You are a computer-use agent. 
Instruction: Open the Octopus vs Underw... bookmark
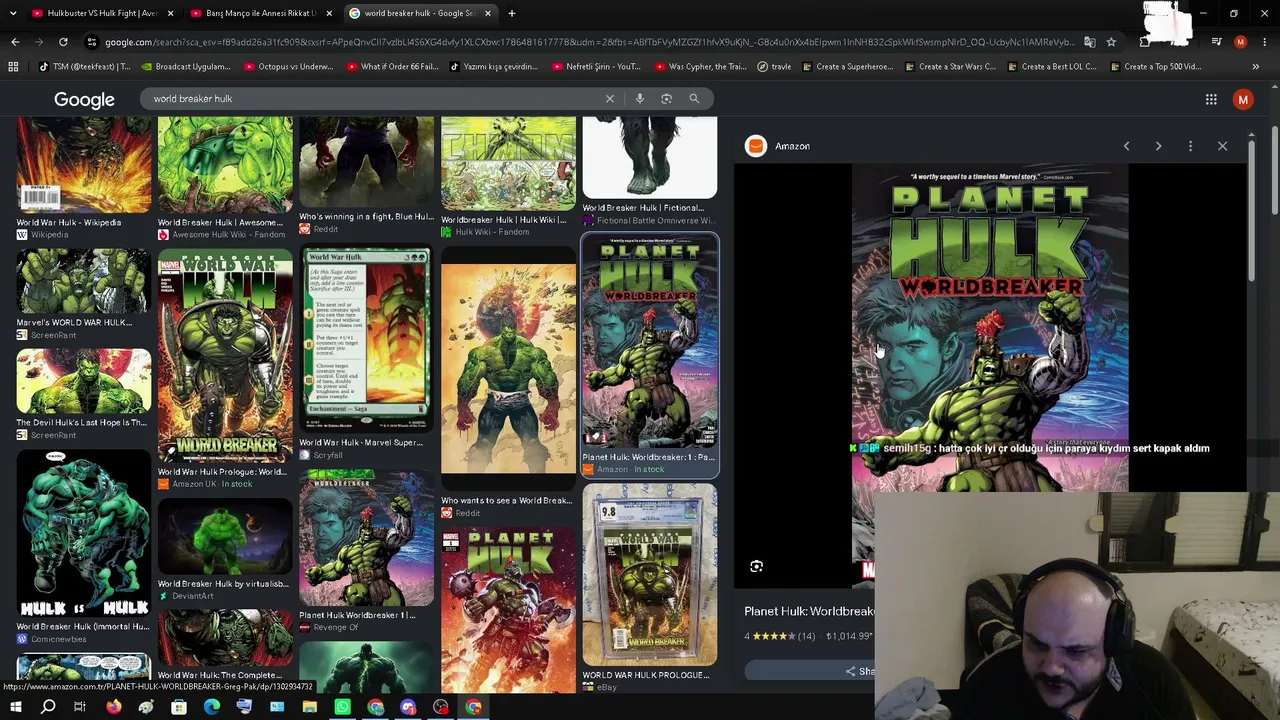289,66
